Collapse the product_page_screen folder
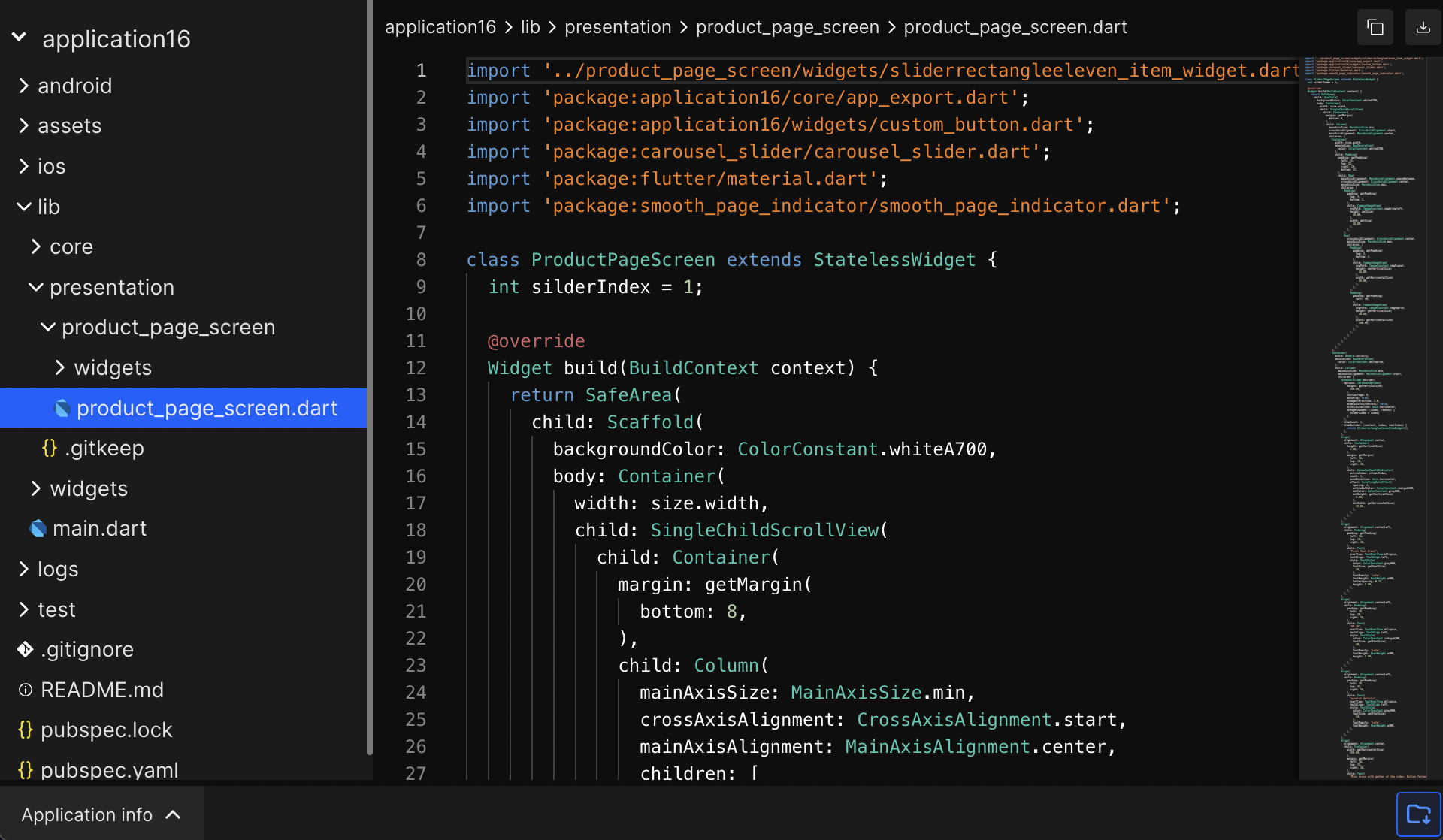Screen dimensions: 1443x840 pos(48,327)
